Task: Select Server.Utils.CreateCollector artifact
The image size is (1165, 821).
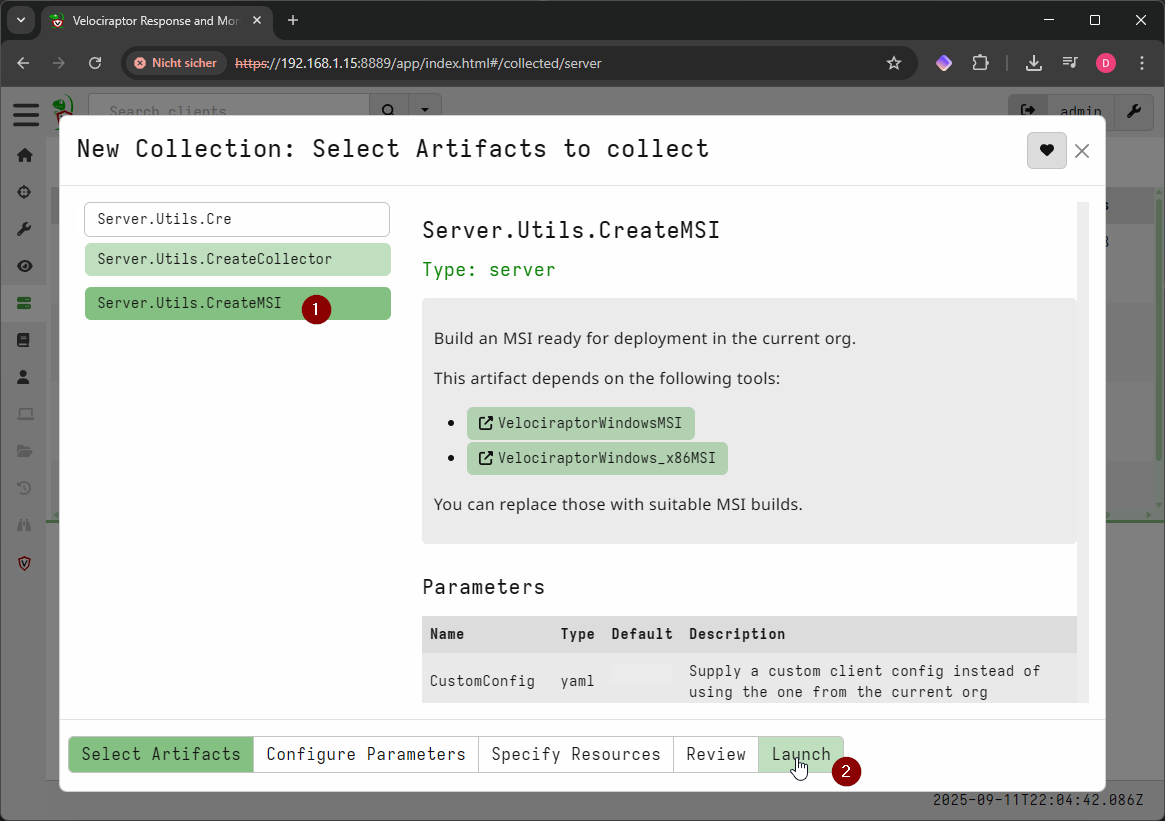Action: (238, 259)
